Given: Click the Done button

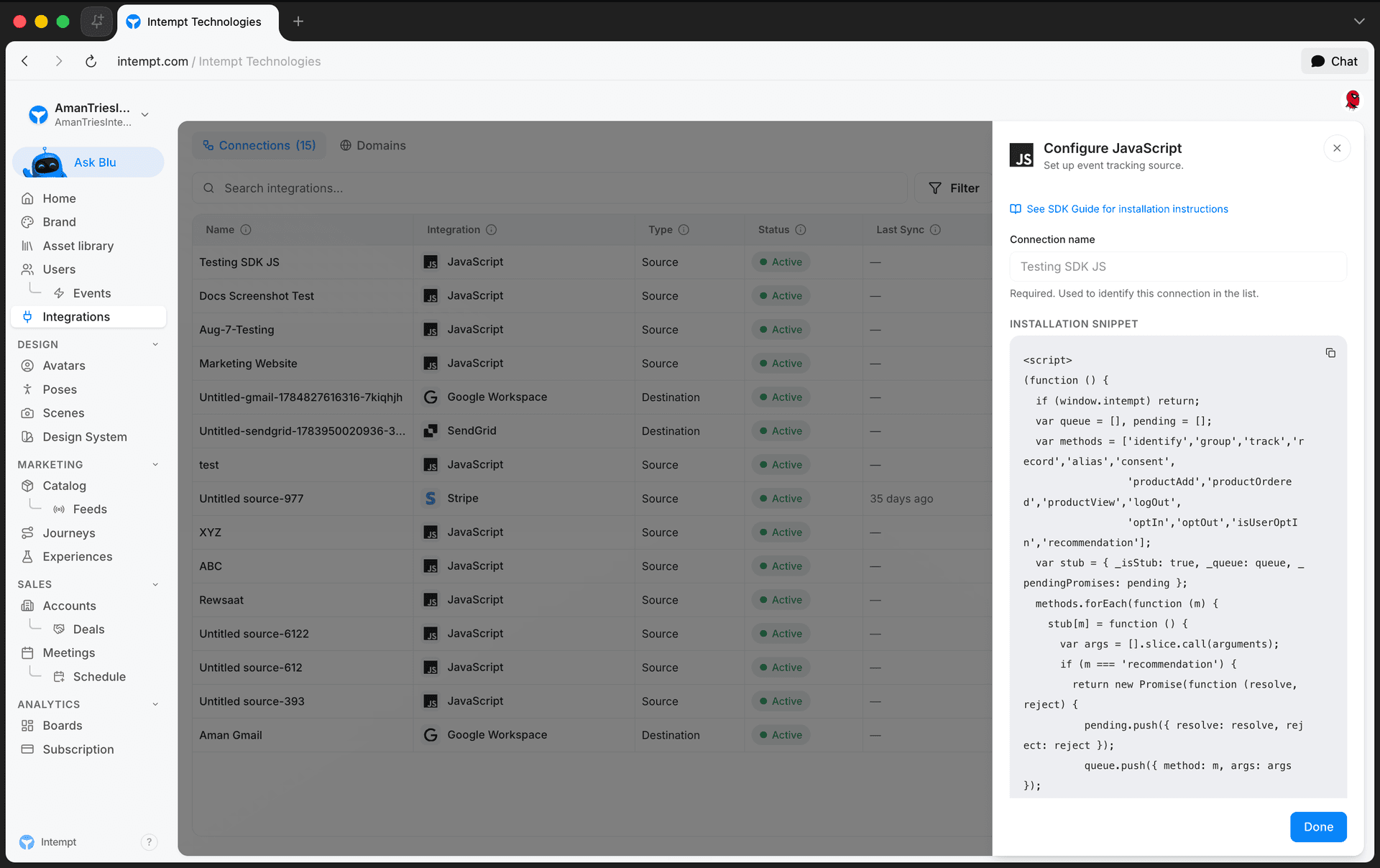Looking at the screenshot, I should click(x=1318, y=827).
